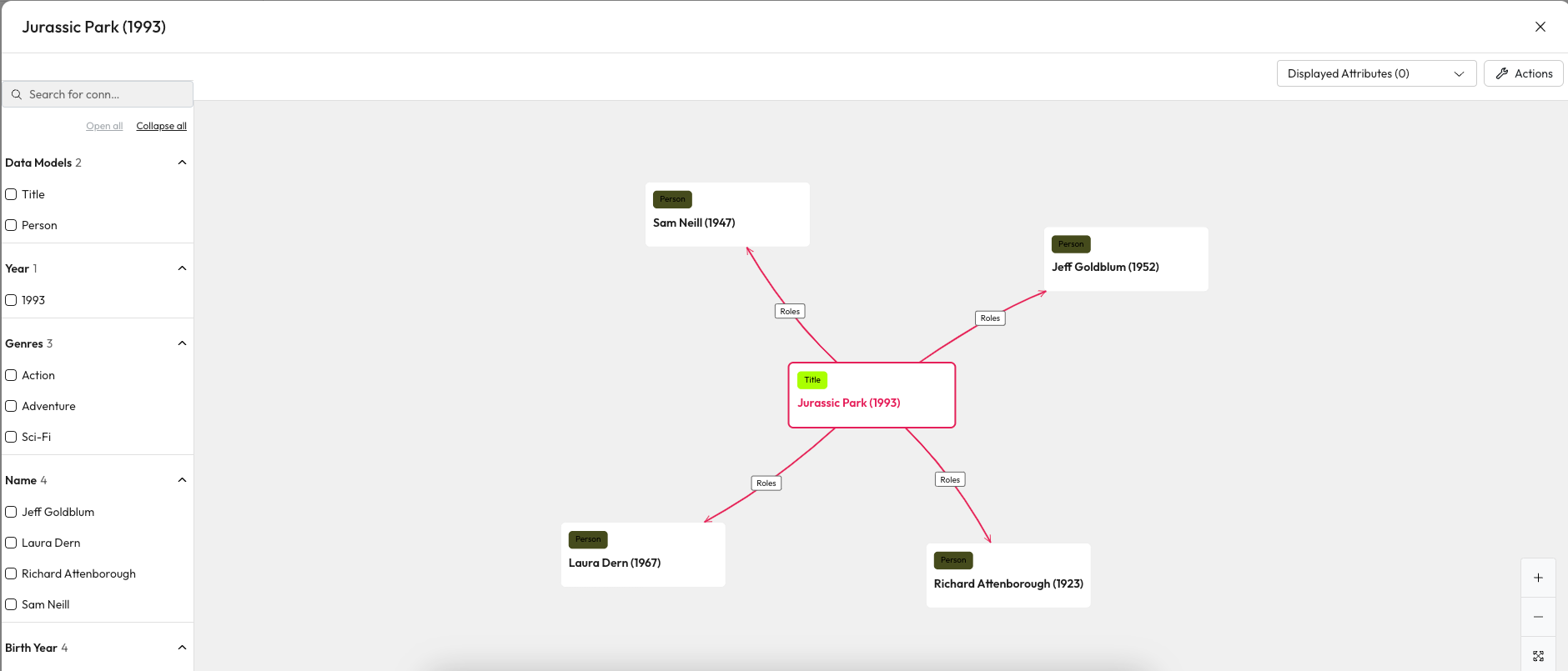Click the Person tag on Jeff Goldblum node

tap(1071, 244)
